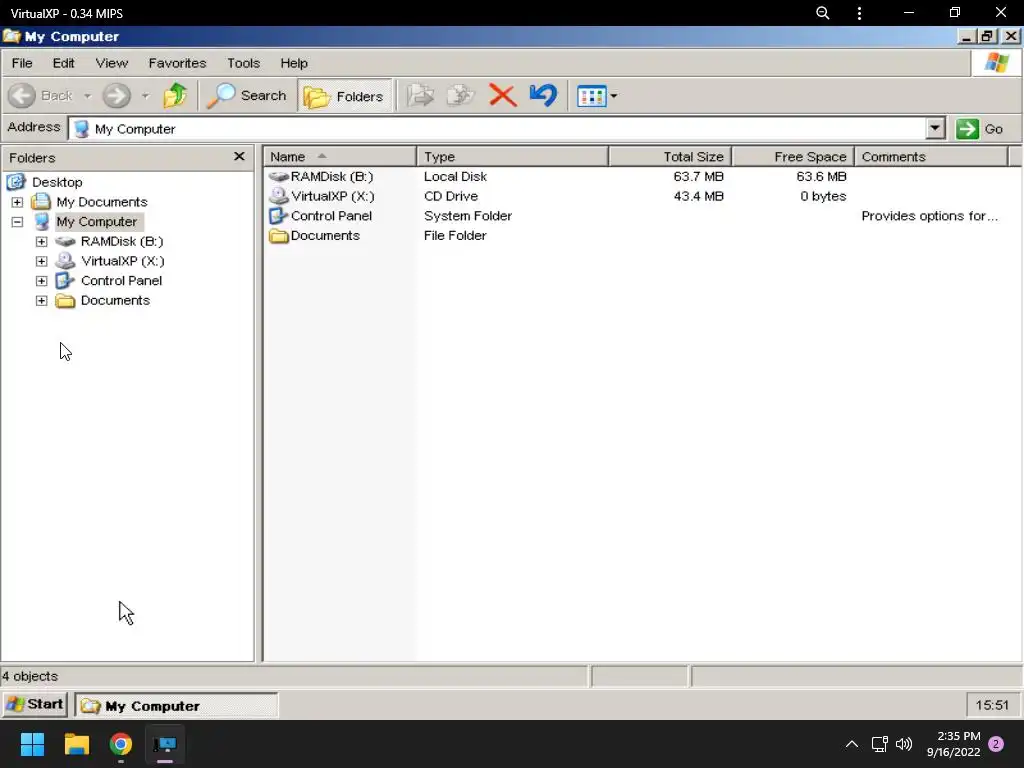
Task: Open Back history dropdown arrow
Action: click(x=87, y=96)
